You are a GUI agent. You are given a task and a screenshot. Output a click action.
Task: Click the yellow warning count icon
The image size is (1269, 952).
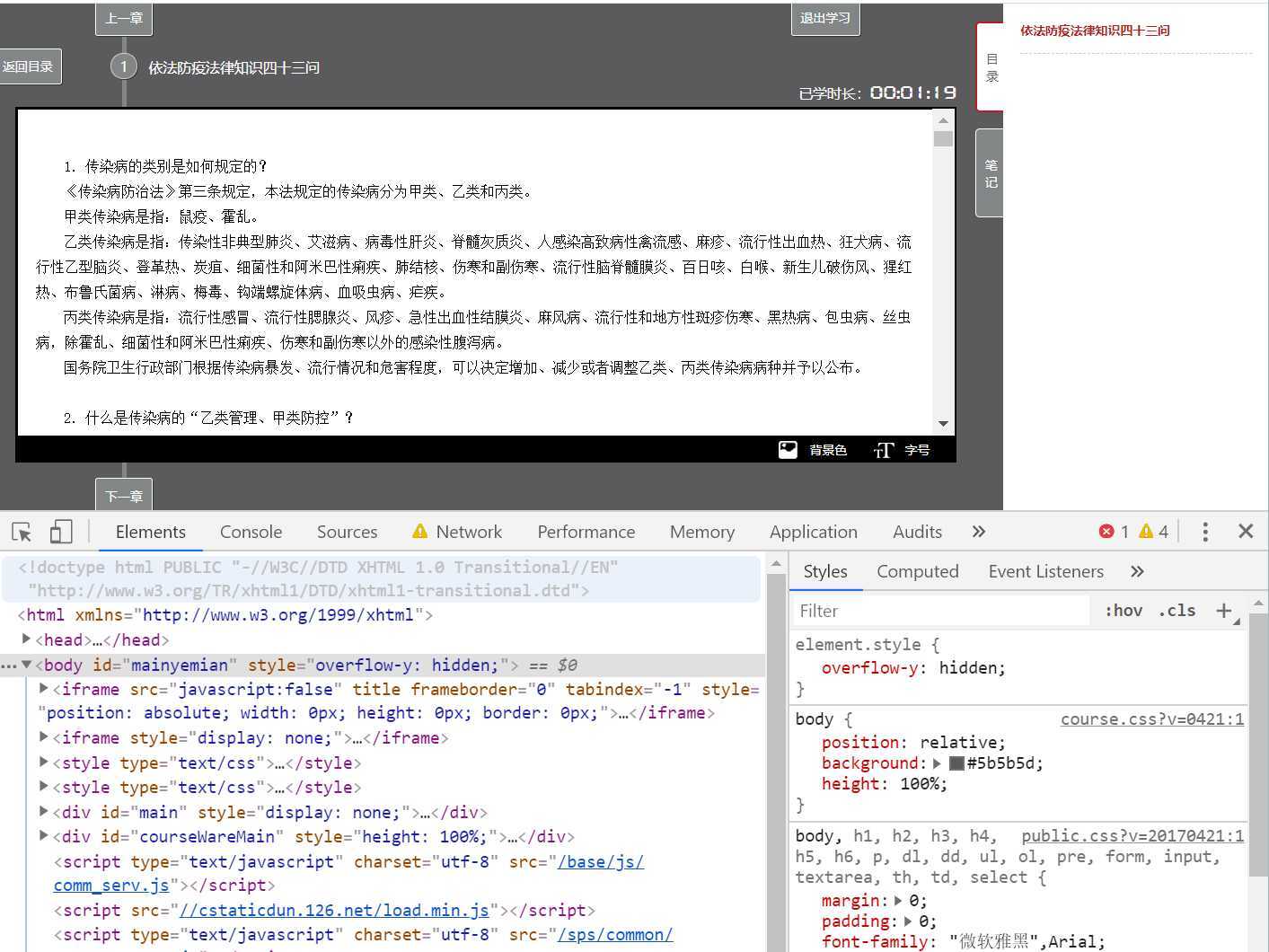tap(1146, 532)
